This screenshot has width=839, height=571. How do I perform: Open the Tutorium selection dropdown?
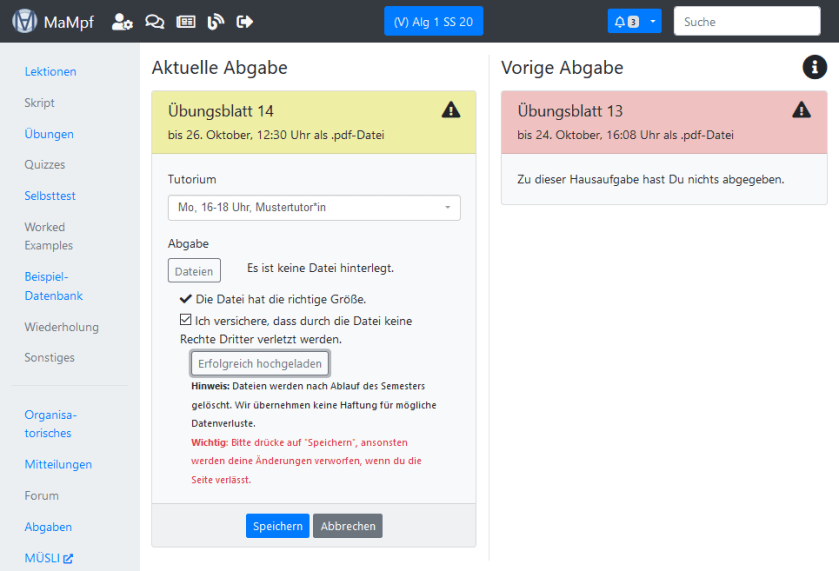[x=313, y=207]
